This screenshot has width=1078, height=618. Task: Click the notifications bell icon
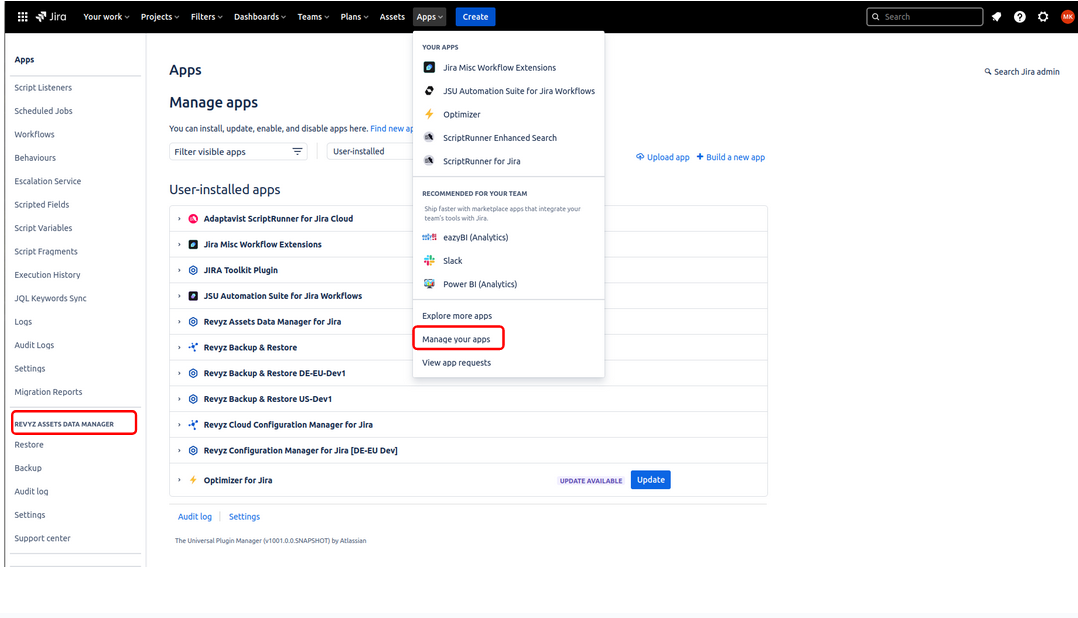click(996, 17)
